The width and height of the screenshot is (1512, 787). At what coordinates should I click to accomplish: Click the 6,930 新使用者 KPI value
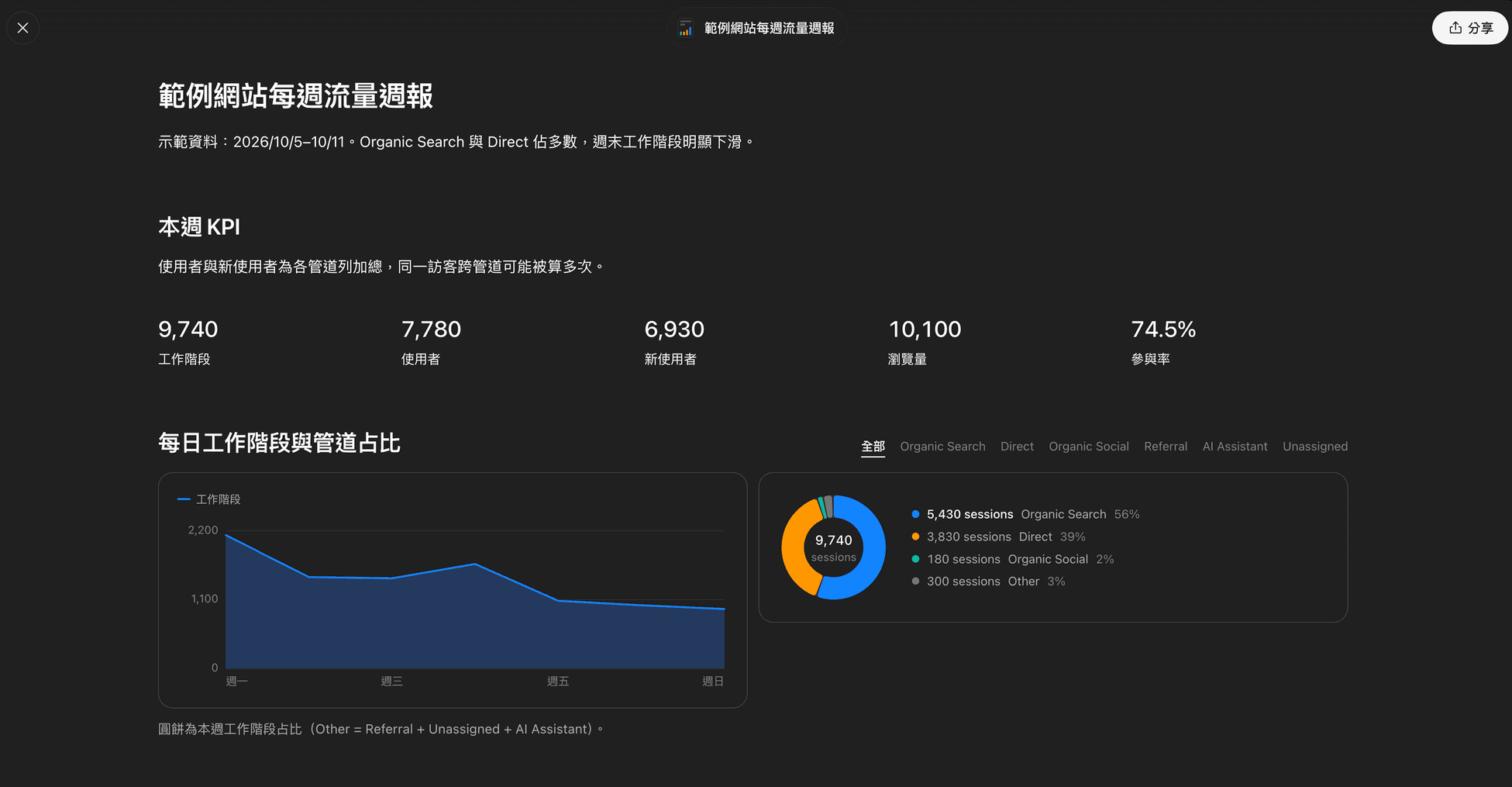point(674,330)
